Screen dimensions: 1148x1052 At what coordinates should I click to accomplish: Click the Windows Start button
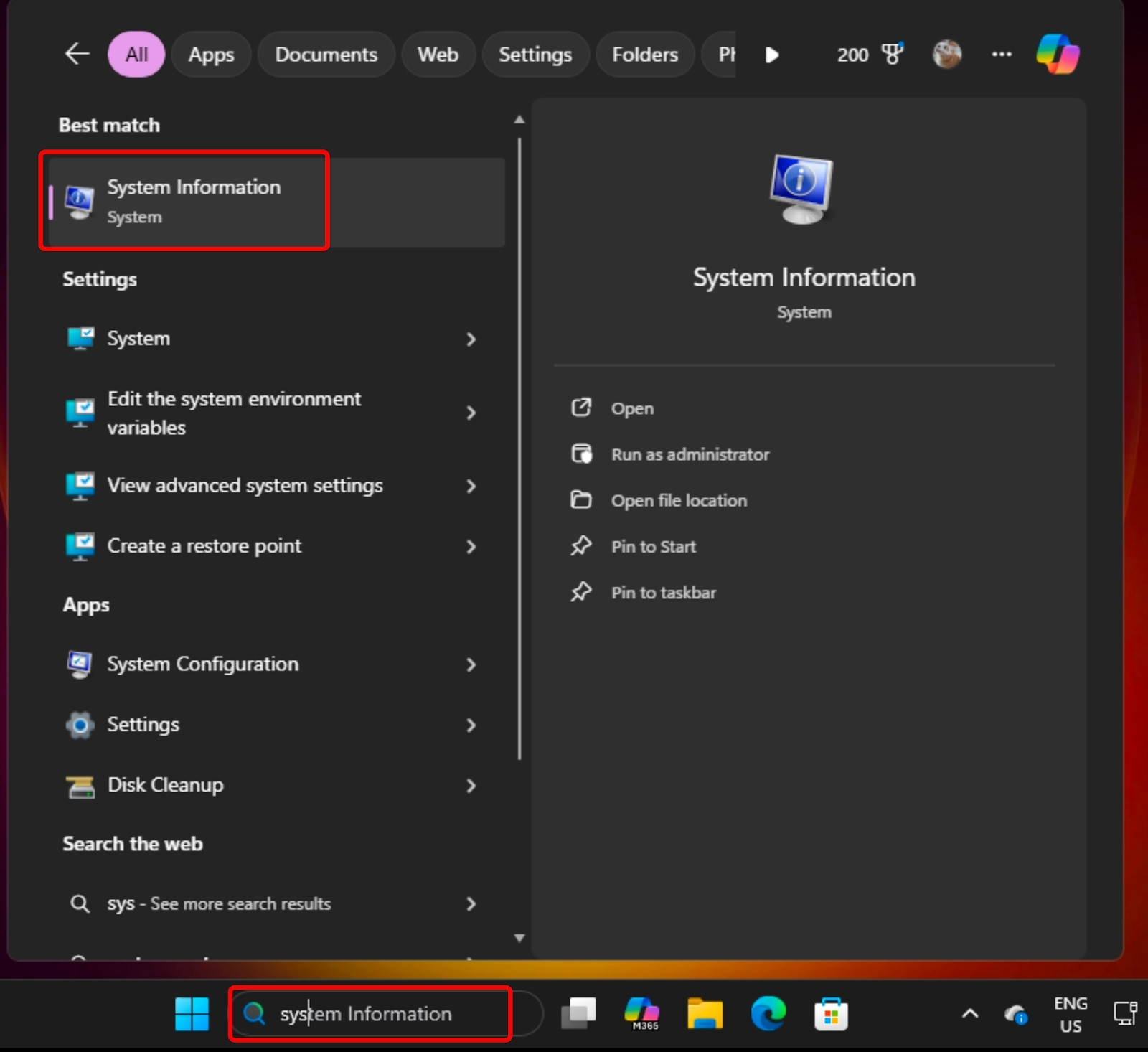click(192, 1014)
